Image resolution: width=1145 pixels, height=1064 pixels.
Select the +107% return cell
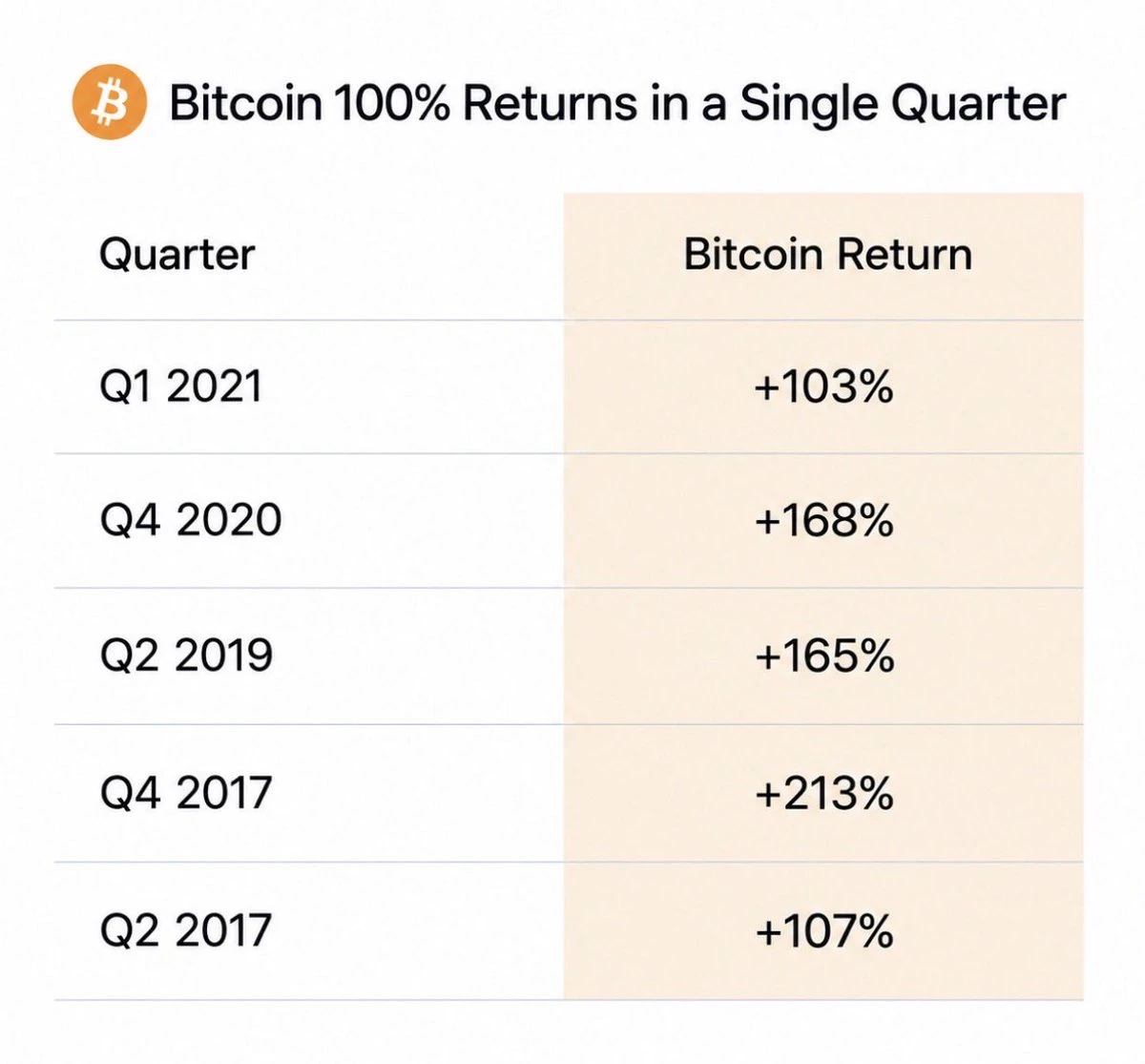[823, 931]
